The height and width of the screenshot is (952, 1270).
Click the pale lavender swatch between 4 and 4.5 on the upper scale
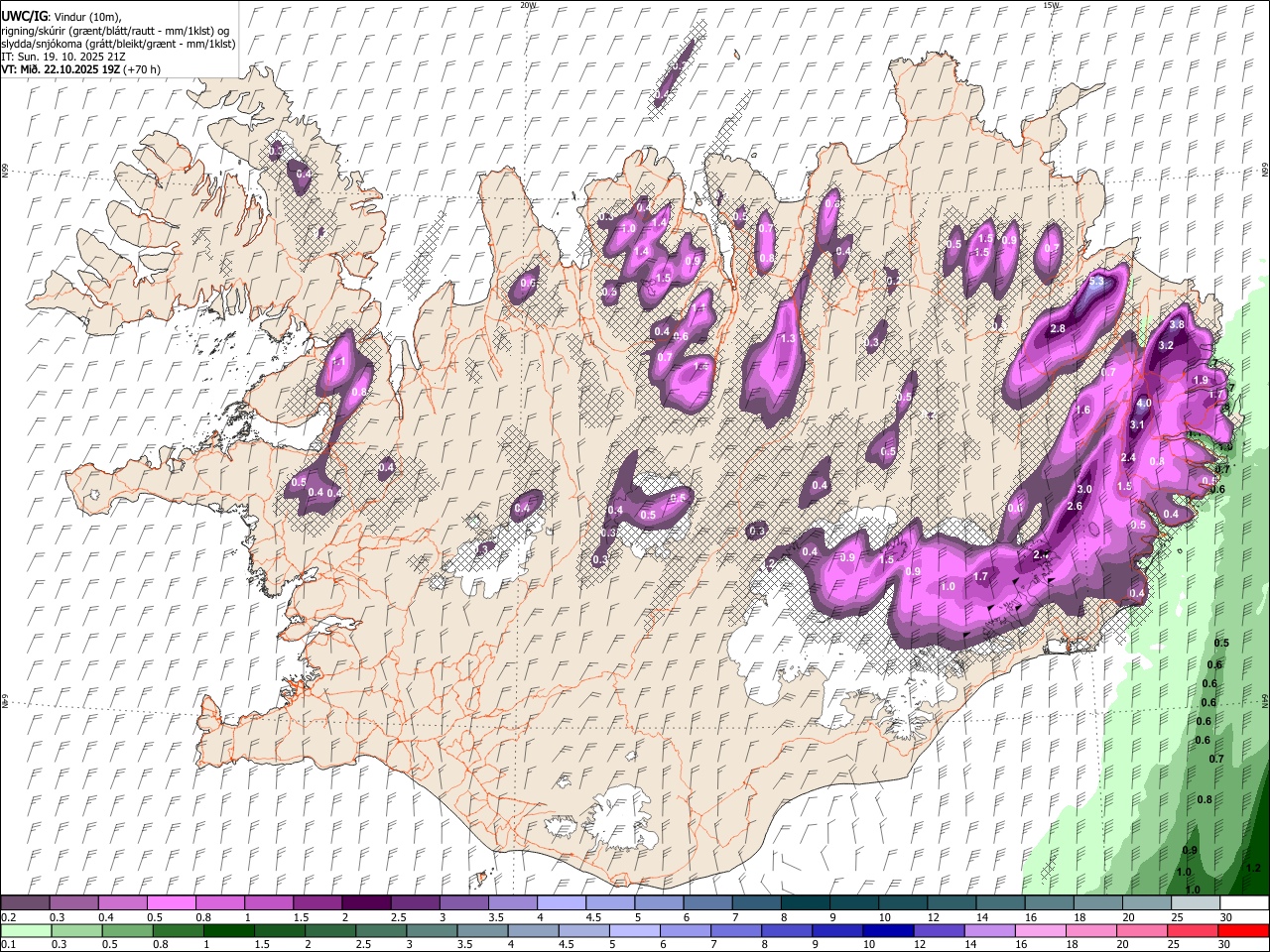coord(561,903)
